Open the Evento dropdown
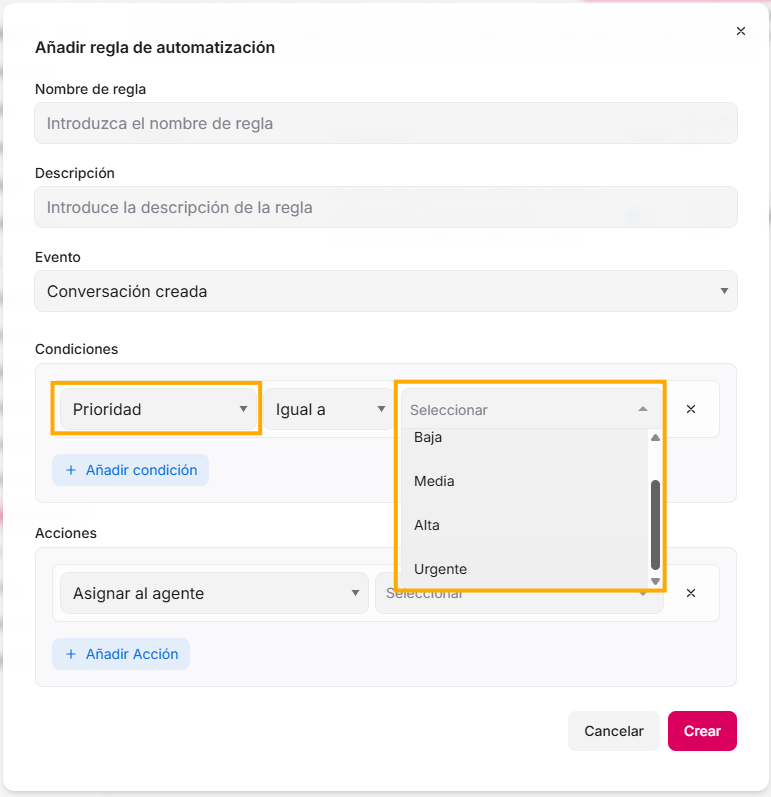Screen dimensions: 771x797 click(386, 292)
